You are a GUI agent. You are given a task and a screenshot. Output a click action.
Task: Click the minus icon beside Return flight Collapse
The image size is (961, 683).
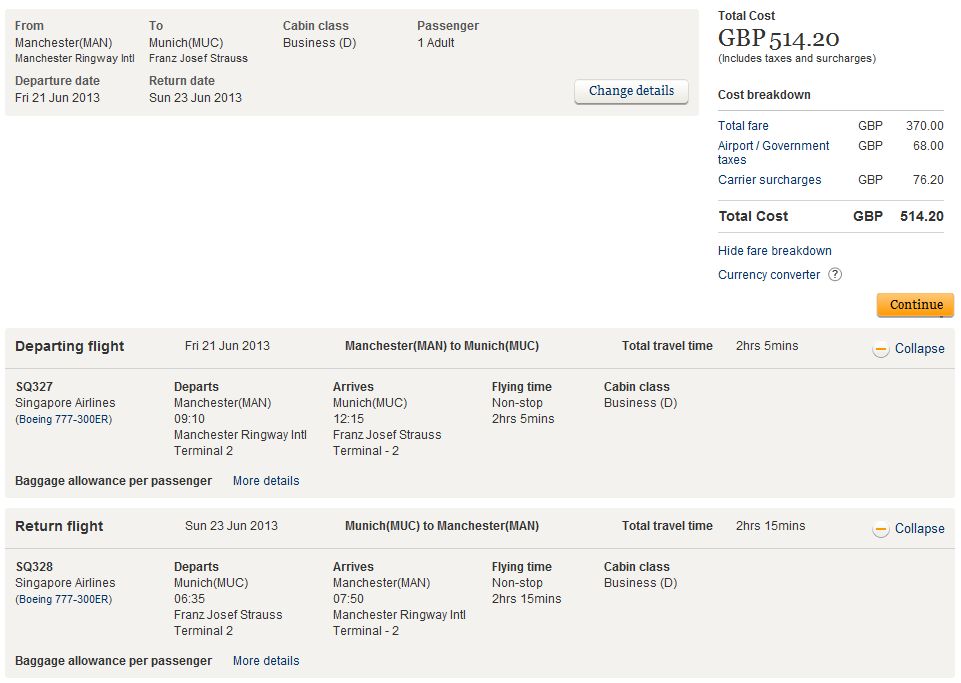click(881, 529)
